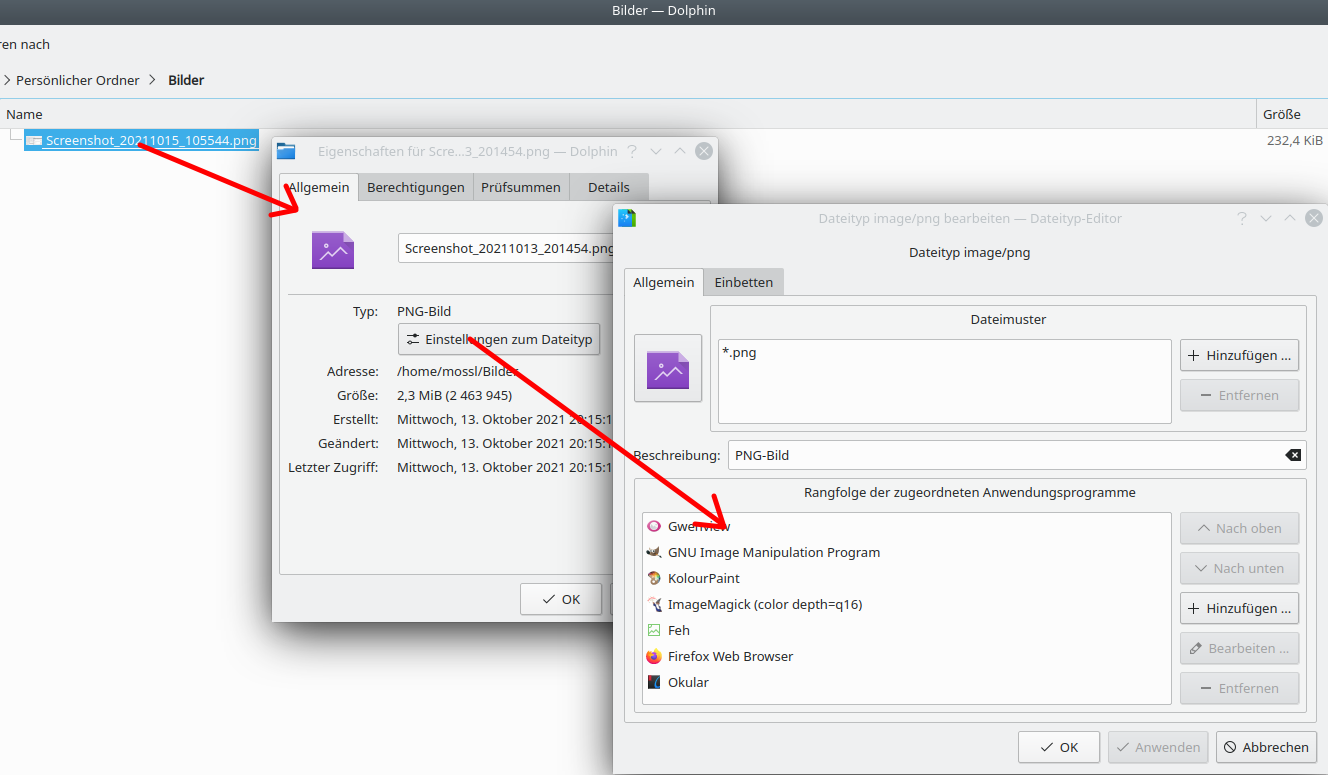Viewport: 1328px width, 775px height.
Task: Confirm with OK in the Dateityp-Editor
Action: [x=1059, y=747]
